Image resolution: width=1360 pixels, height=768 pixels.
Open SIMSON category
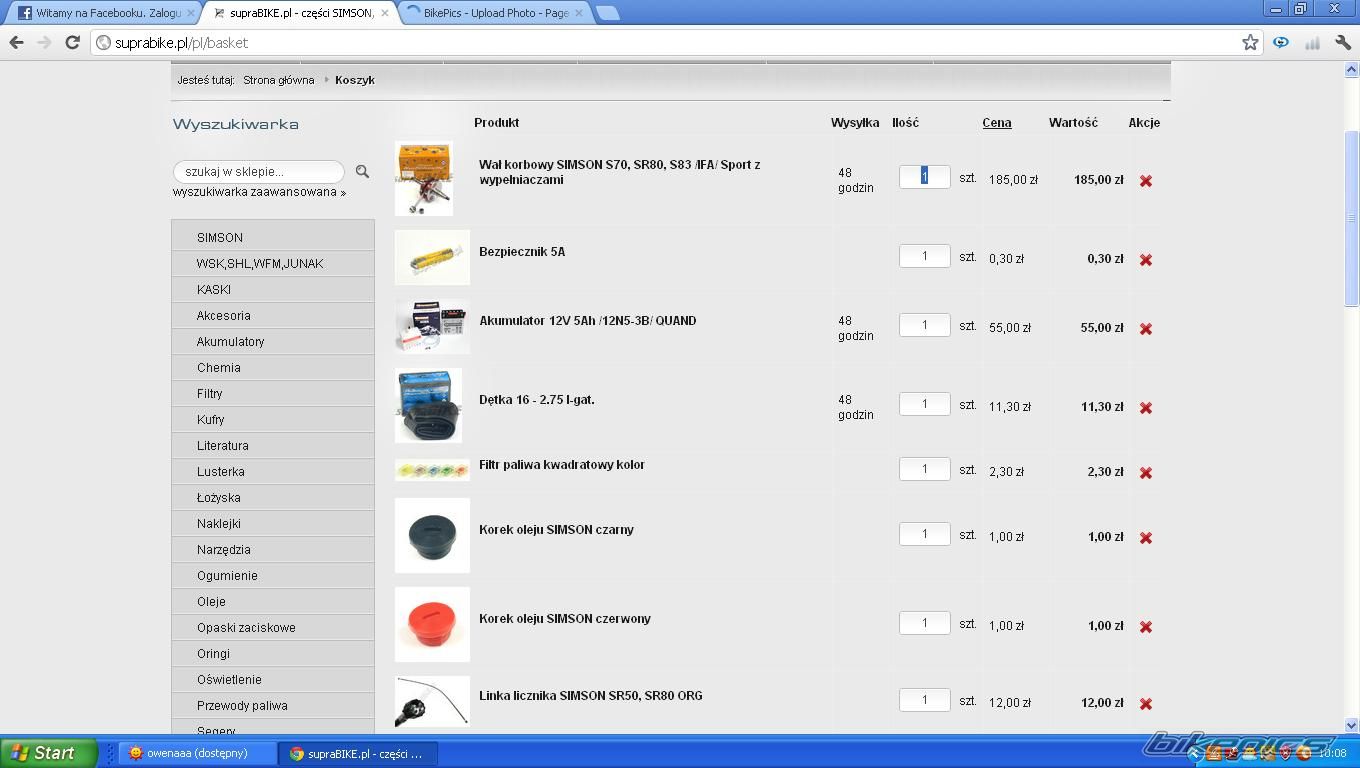click(x=273, y=238)
